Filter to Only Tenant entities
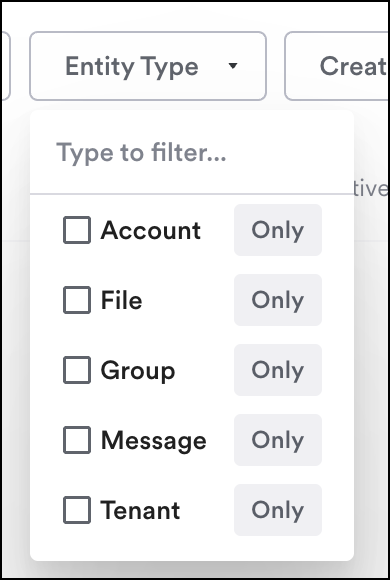Image resolution: width=390 pixels, height=580 pixels. [x=278, y=510]
